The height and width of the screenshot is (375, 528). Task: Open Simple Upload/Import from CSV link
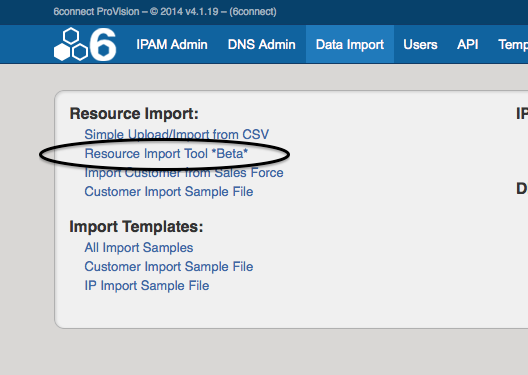(x=177, y=134)
